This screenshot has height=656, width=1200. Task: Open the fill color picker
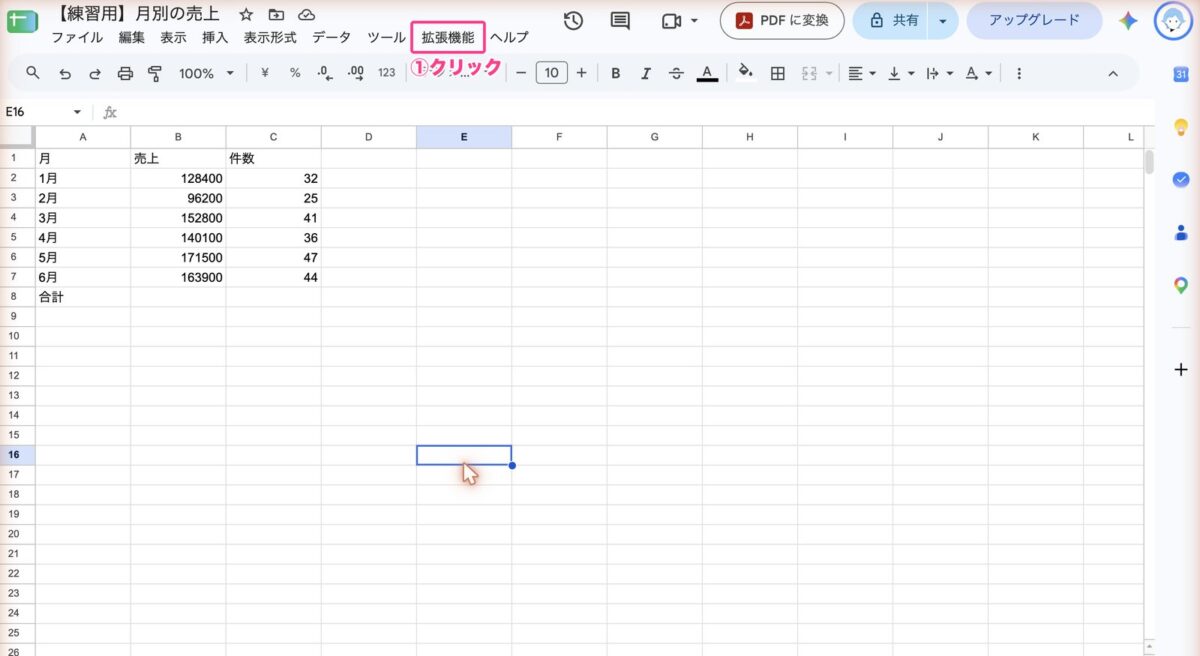click(x=745, y=73)
